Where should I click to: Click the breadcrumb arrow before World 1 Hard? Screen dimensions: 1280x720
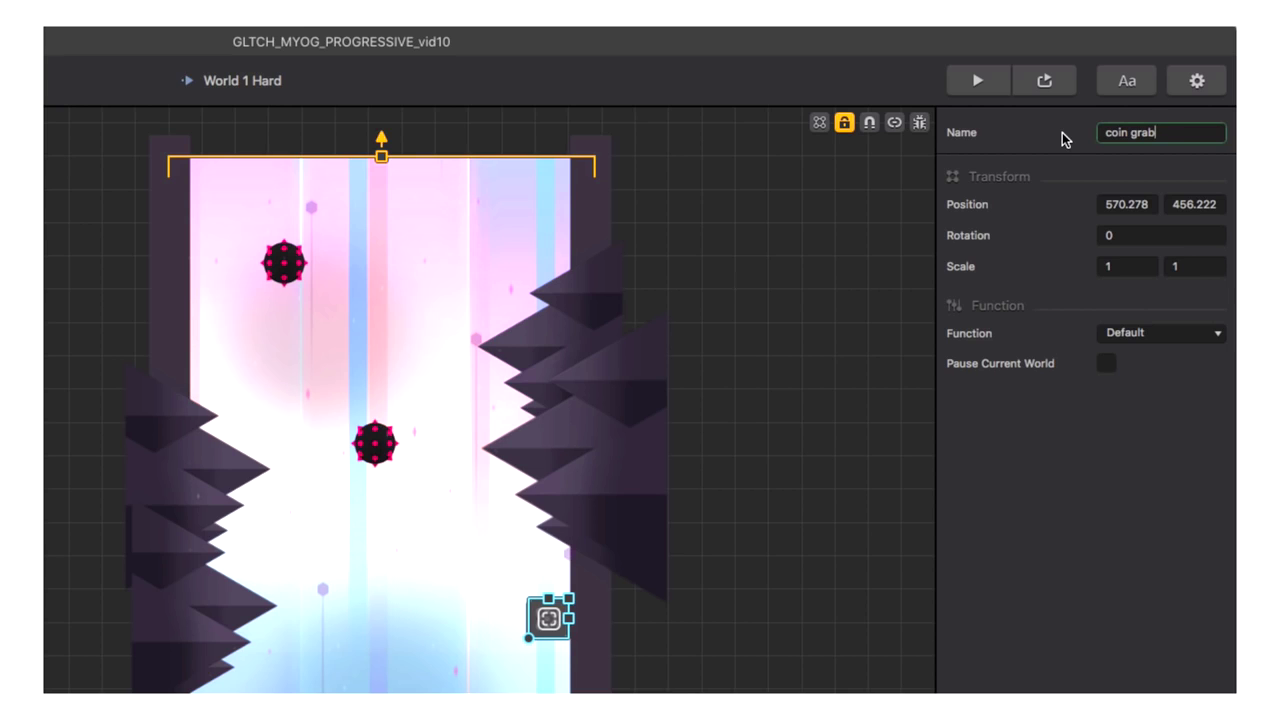[187, 81]
